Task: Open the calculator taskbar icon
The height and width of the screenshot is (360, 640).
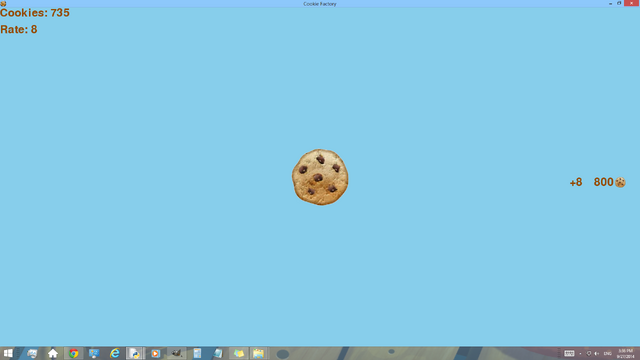Action: tap(197, 353)
